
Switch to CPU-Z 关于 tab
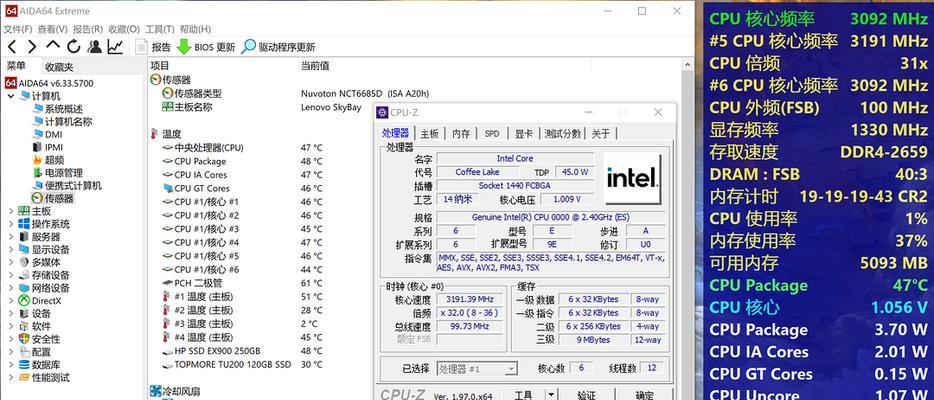tap(600, 133)
